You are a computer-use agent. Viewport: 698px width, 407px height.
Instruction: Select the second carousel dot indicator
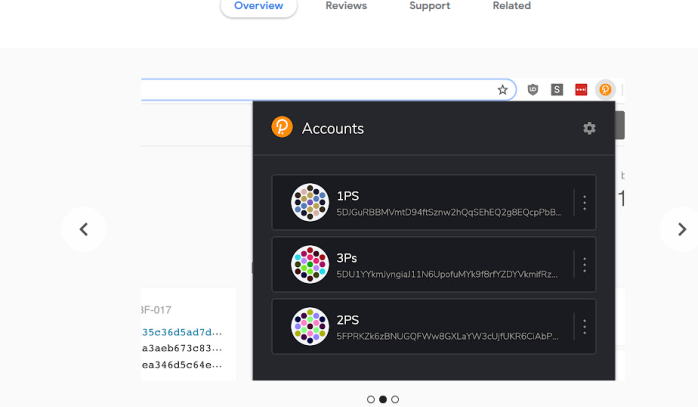[383, 399]
